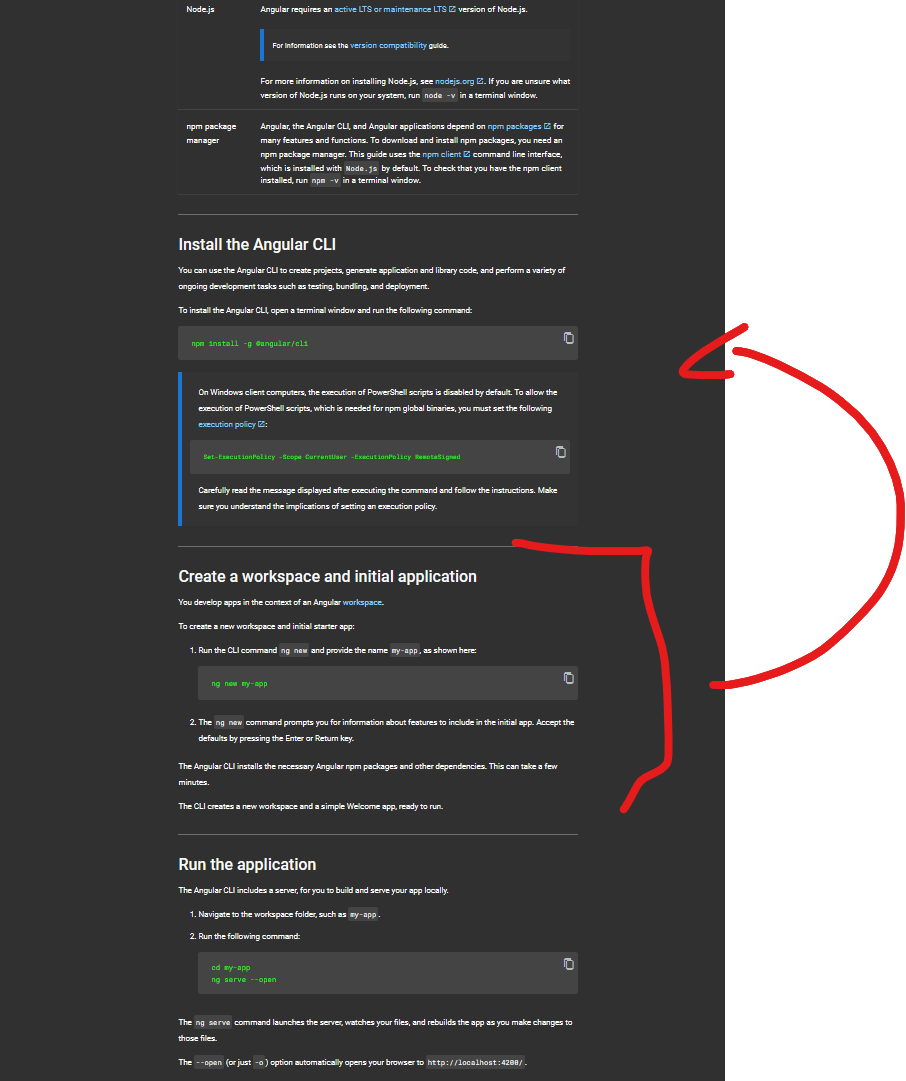The width and height of the screenshot is (906, 1081).
Task: Click the http://localhost:4200/ inline code
Action: [x=475, y=1062]
